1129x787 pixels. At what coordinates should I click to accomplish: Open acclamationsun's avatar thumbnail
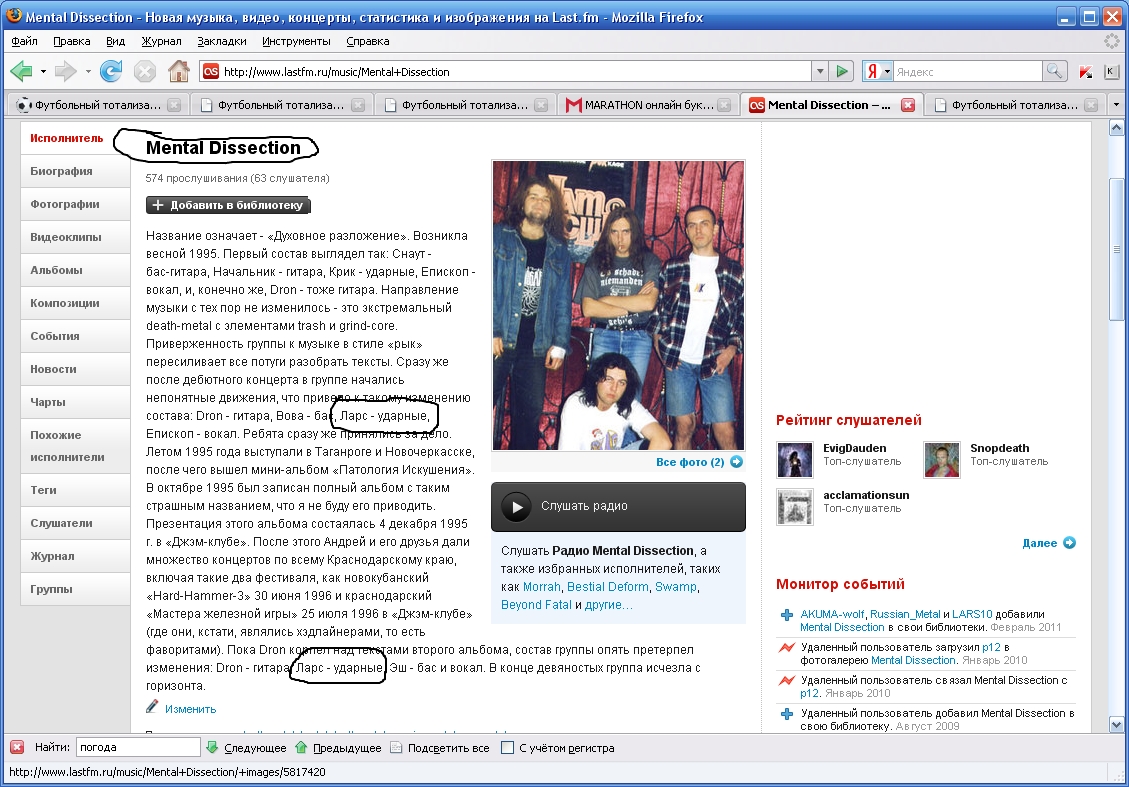click(795, 507)
